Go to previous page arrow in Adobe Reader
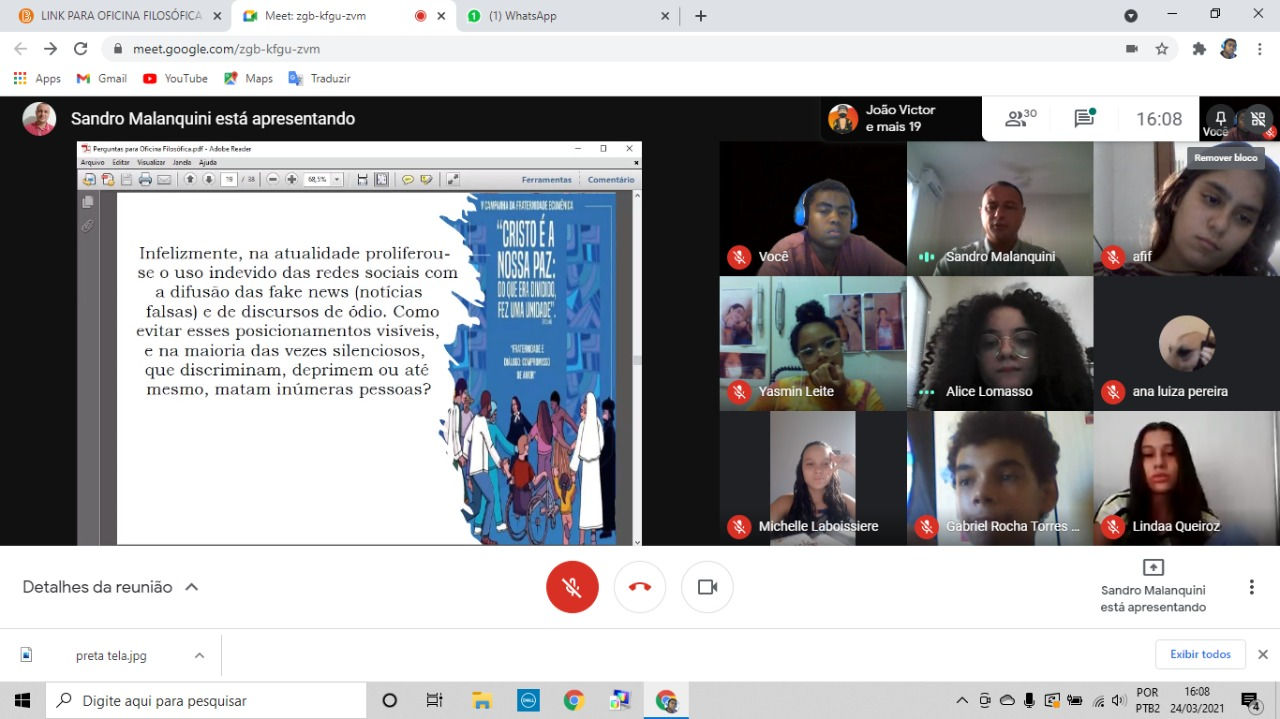 190,179
